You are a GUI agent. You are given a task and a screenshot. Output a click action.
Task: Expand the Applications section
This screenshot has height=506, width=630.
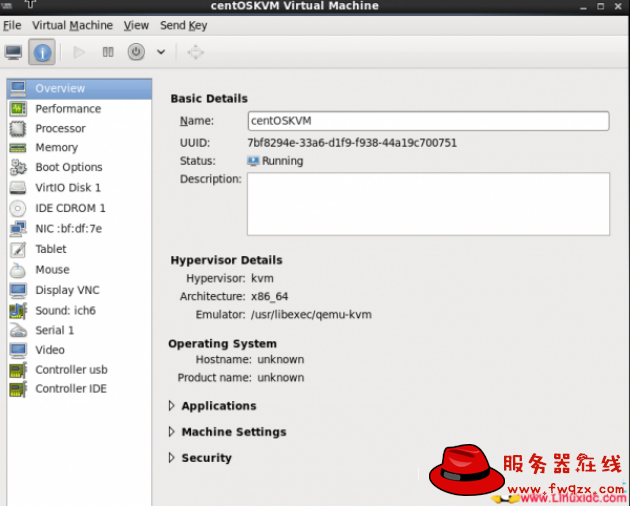[x=172, y=406]
